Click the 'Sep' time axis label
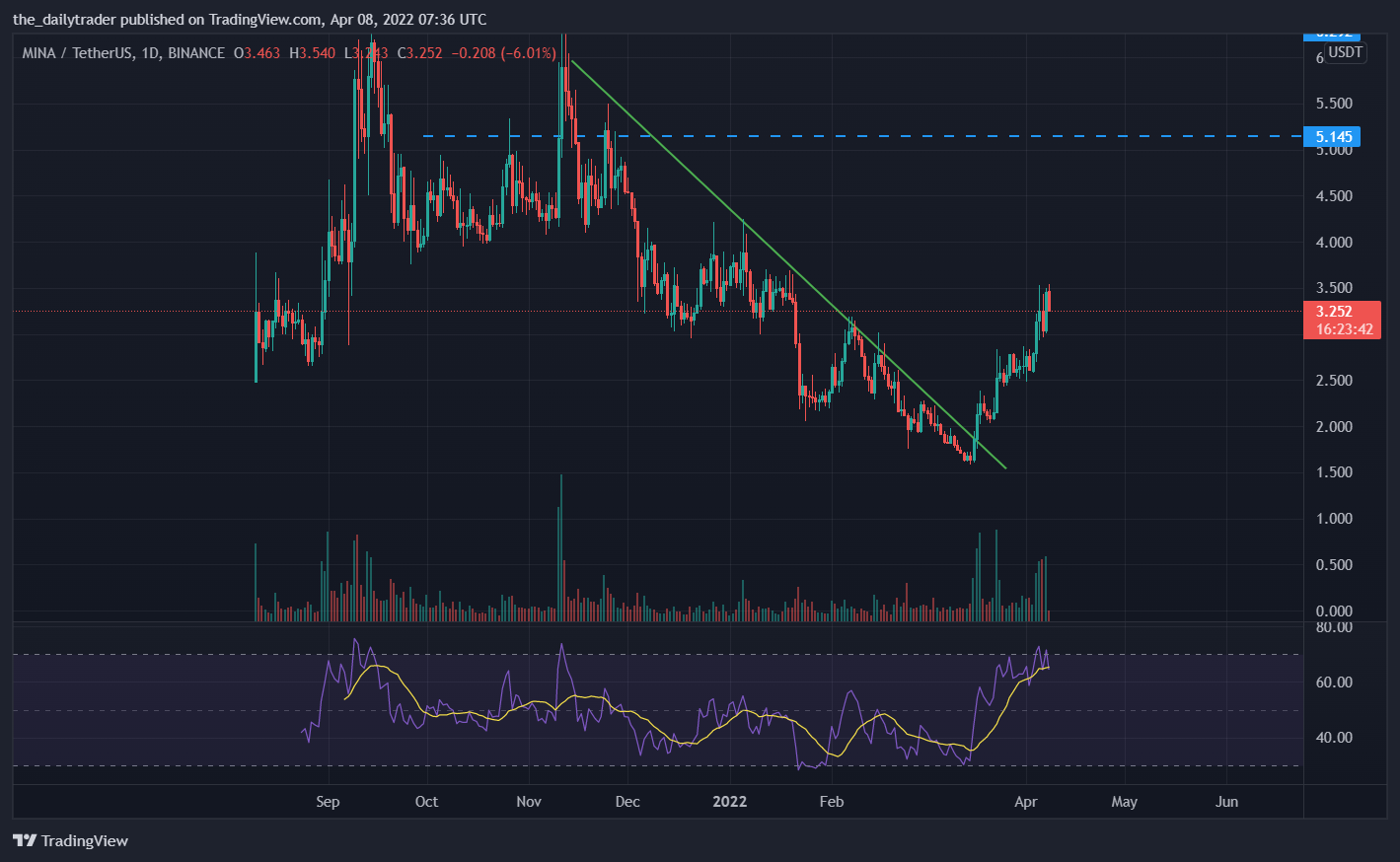Viewport: 1400px width, 862px height. point(328,802)
